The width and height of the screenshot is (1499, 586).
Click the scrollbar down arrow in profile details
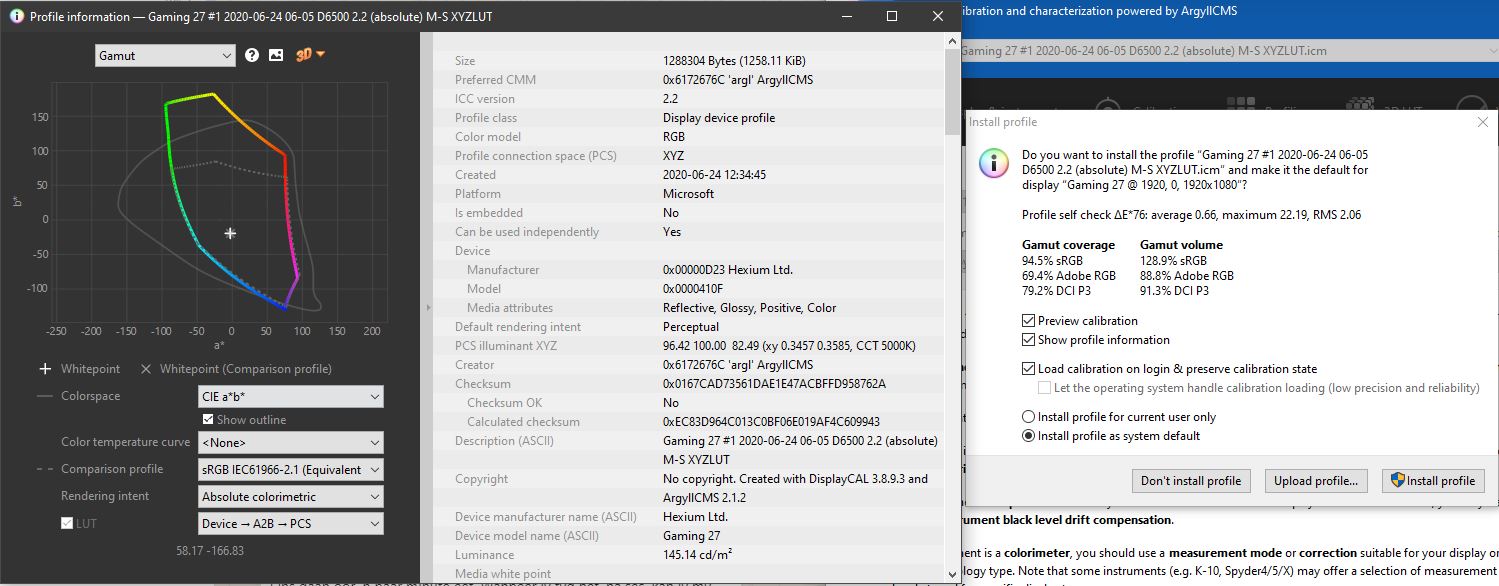tap(952, 574)
